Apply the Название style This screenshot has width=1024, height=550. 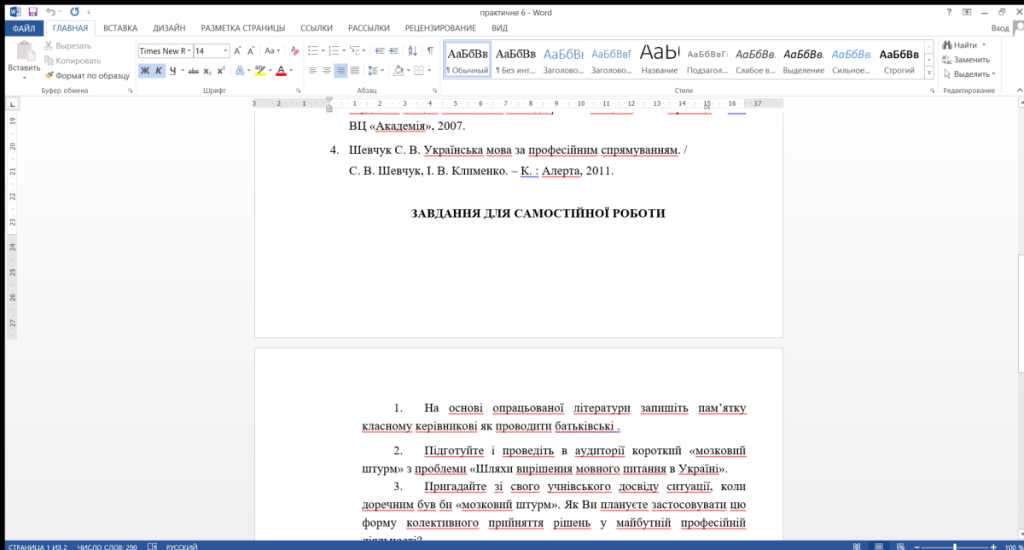coord(660,59)
